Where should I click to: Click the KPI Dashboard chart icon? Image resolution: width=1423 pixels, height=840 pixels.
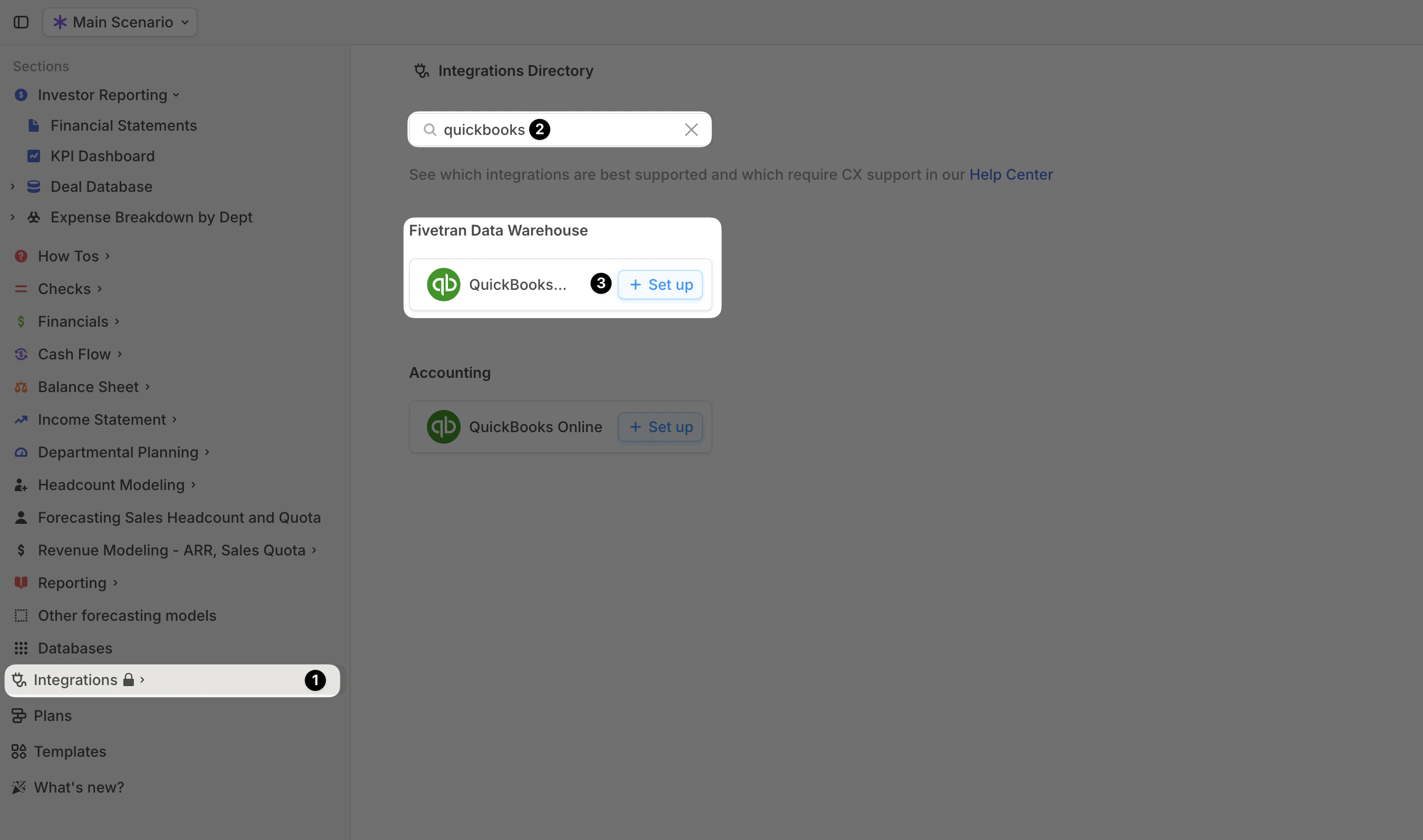tap(34, 155)
